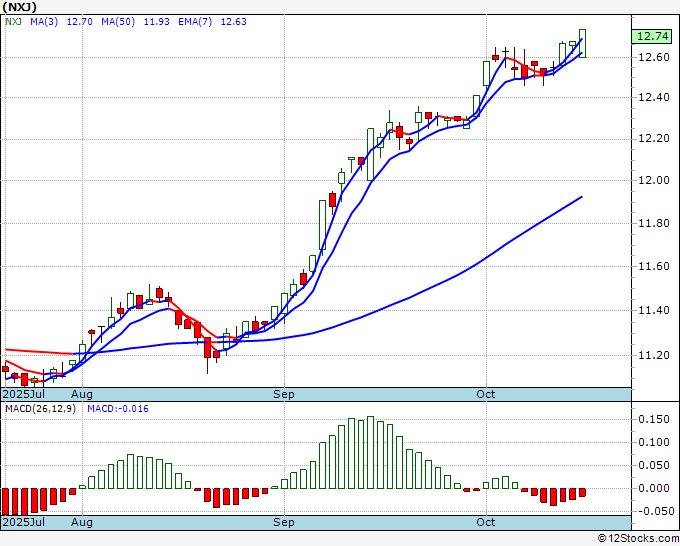Click Aug on price chart date axis
This screenshot has height=546, width=680.
(82, 394)
